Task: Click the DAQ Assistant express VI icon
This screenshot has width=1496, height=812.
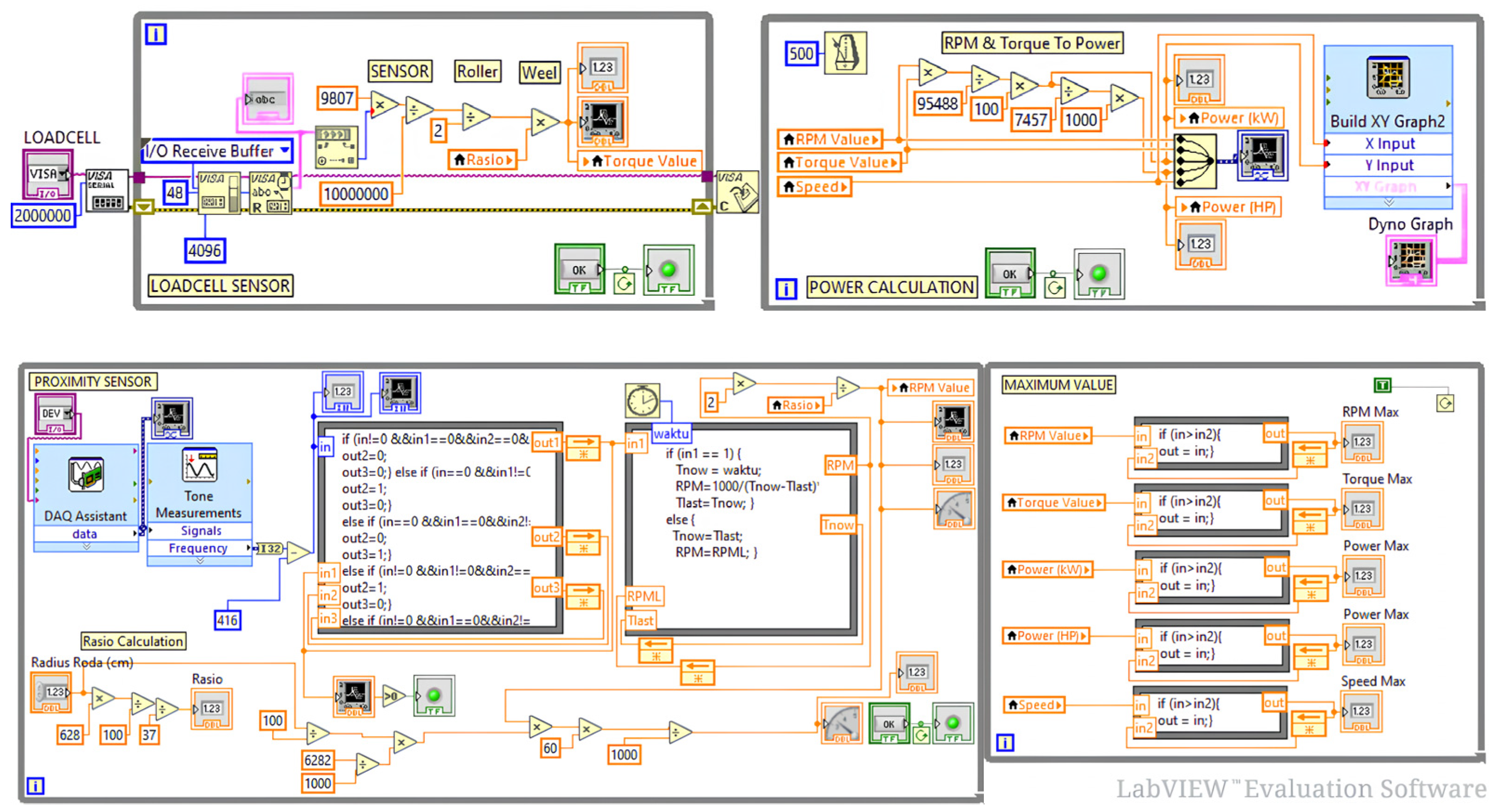Action: click(86, 474)
